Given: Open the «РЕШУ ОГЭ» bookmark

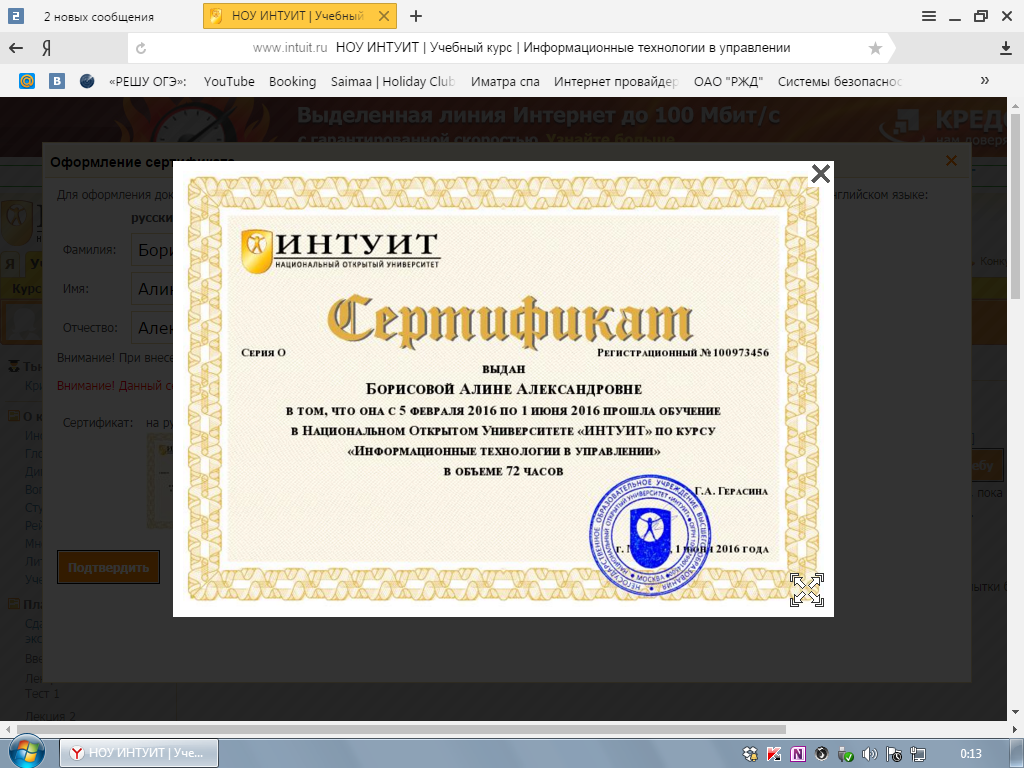Looking at the screenshot, I should point(148,82).
